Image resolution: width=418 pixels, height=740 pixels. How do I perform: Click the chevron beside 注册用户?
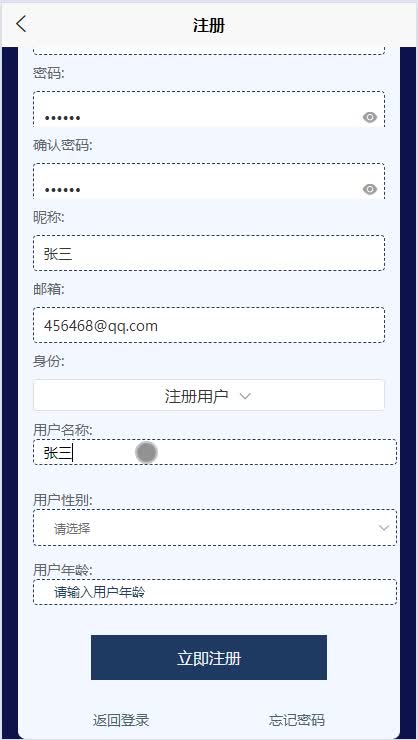point(245,396)
